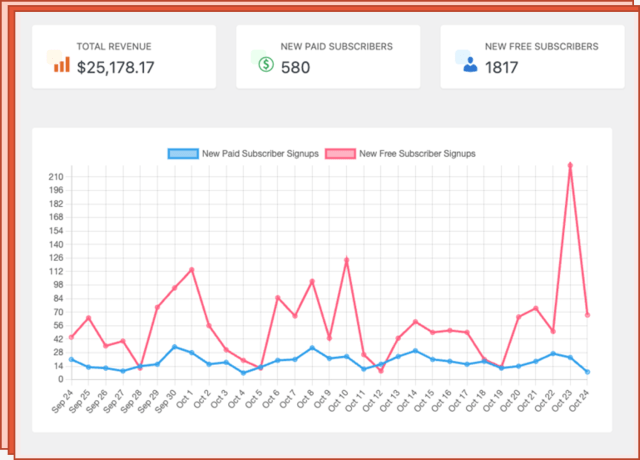Image resolution: width=640 pixels, height=460 pixels.
Task: Click the $25,178.17 revenue value
Action: coord(116,67)
